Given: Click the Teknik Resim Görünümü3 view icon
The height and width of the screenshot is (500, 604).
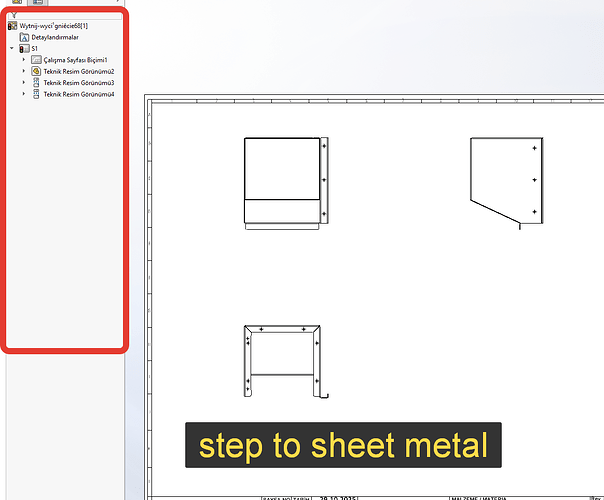Looking at the screenshot, I should (36, 82).
